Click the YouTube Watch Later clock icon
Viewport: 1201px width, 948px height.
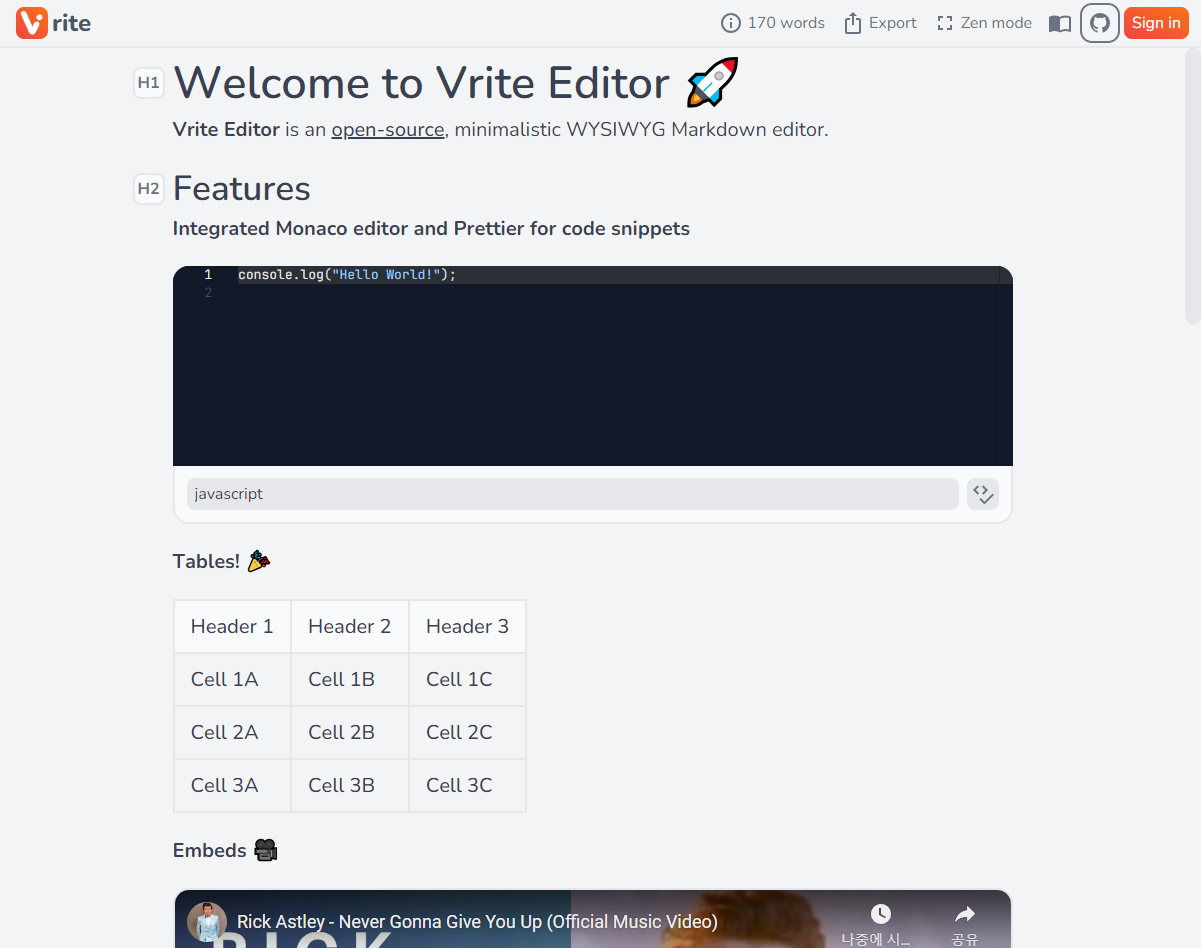point(879,914)
